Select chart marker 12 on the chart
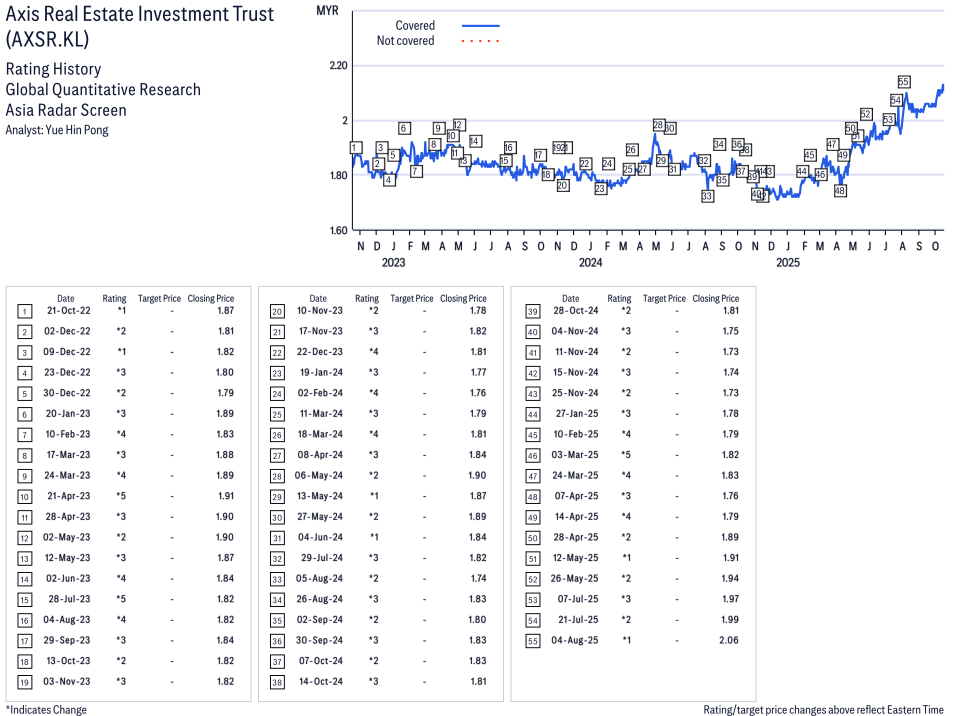955x716 pixels. point(458,125)
